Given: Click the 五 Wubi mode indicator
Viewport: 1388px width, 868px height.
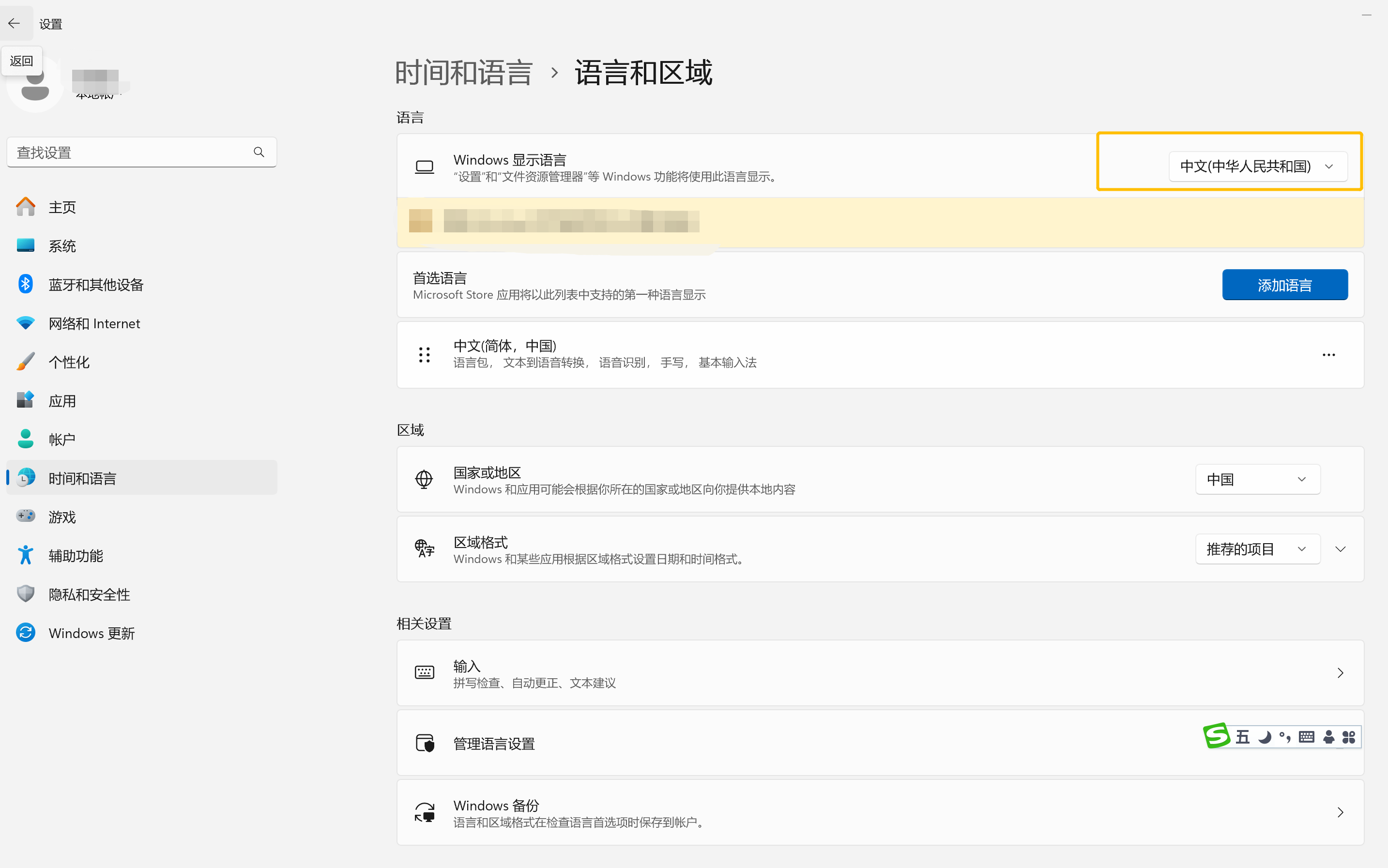Looking at the screenshot, I should coord(1242,737).
